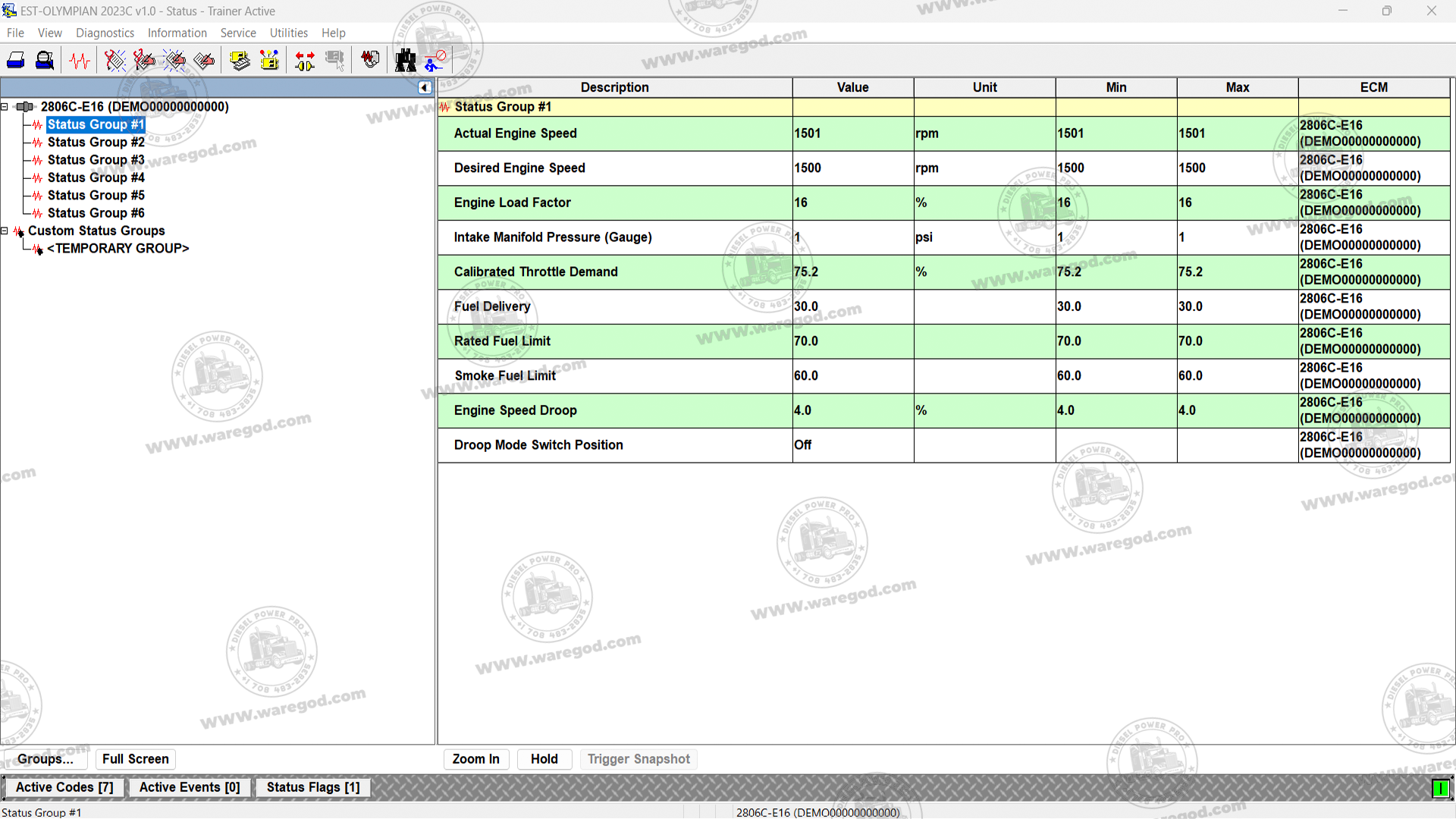The width and height of the screenshot is (1456, 819).
Task: Toggle the Hold button
Action: pyautogui.click(x=544, y=759)
